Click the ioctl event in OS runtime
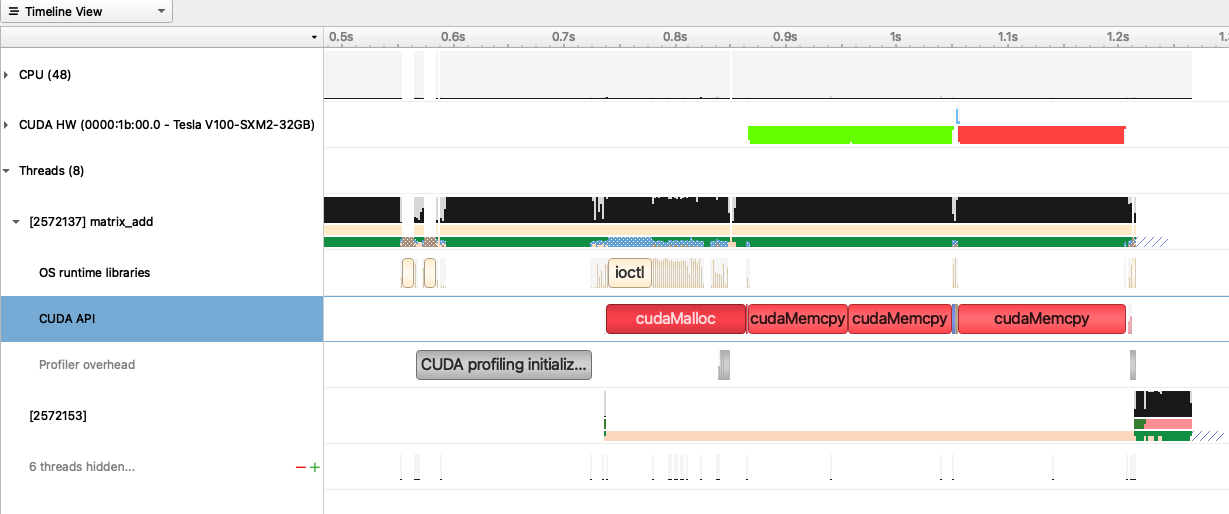Viewport: 1229px width, 514px height. tap(630, 272)
